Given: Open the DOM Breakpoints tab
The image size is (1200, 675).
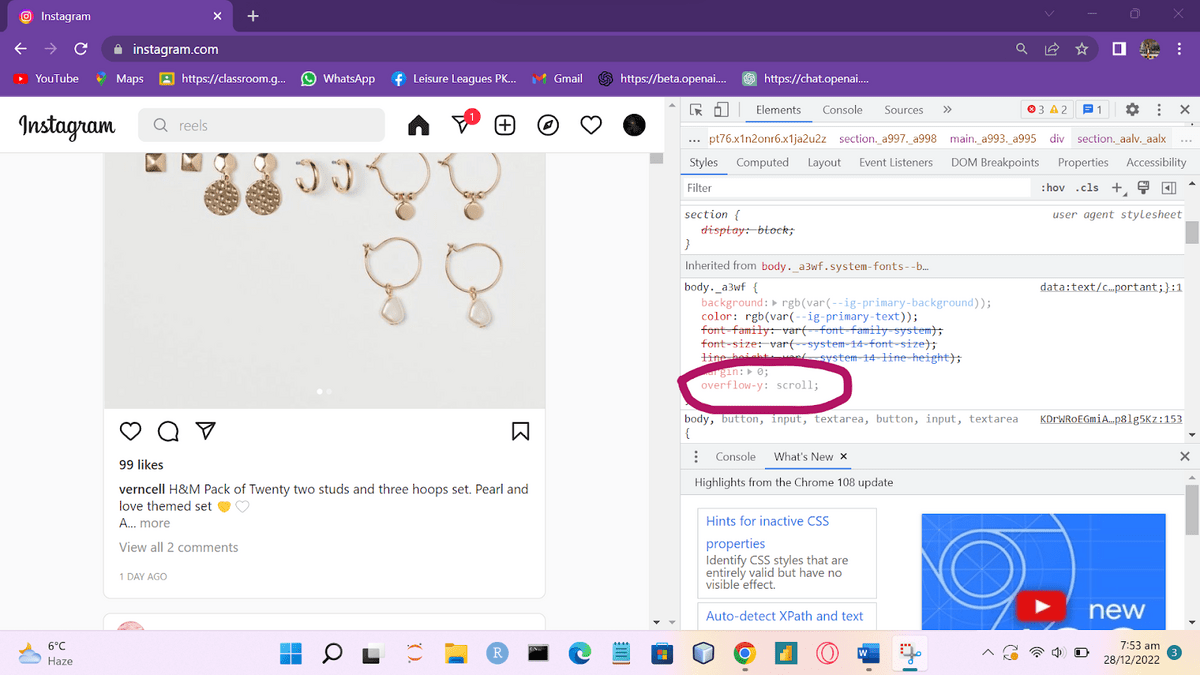Looking at the screenshot, I should (x=994, y=162).
